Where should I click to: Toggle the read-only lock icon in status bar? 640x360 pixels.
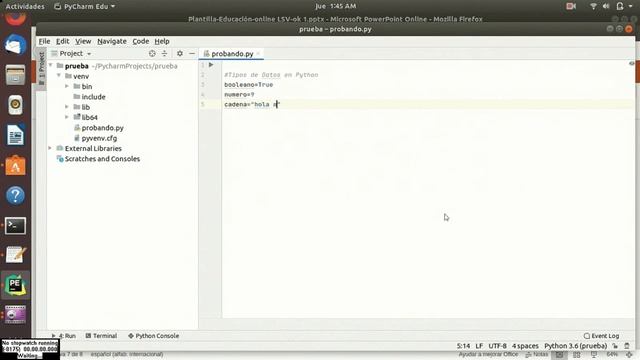tap(615, 346)
